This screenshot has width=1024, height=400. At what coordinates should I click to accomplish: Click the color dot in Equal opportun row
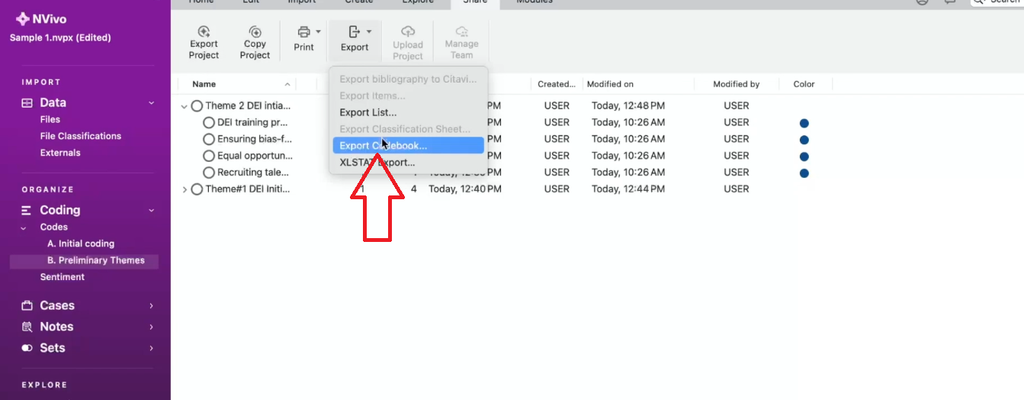pos(804,157)
